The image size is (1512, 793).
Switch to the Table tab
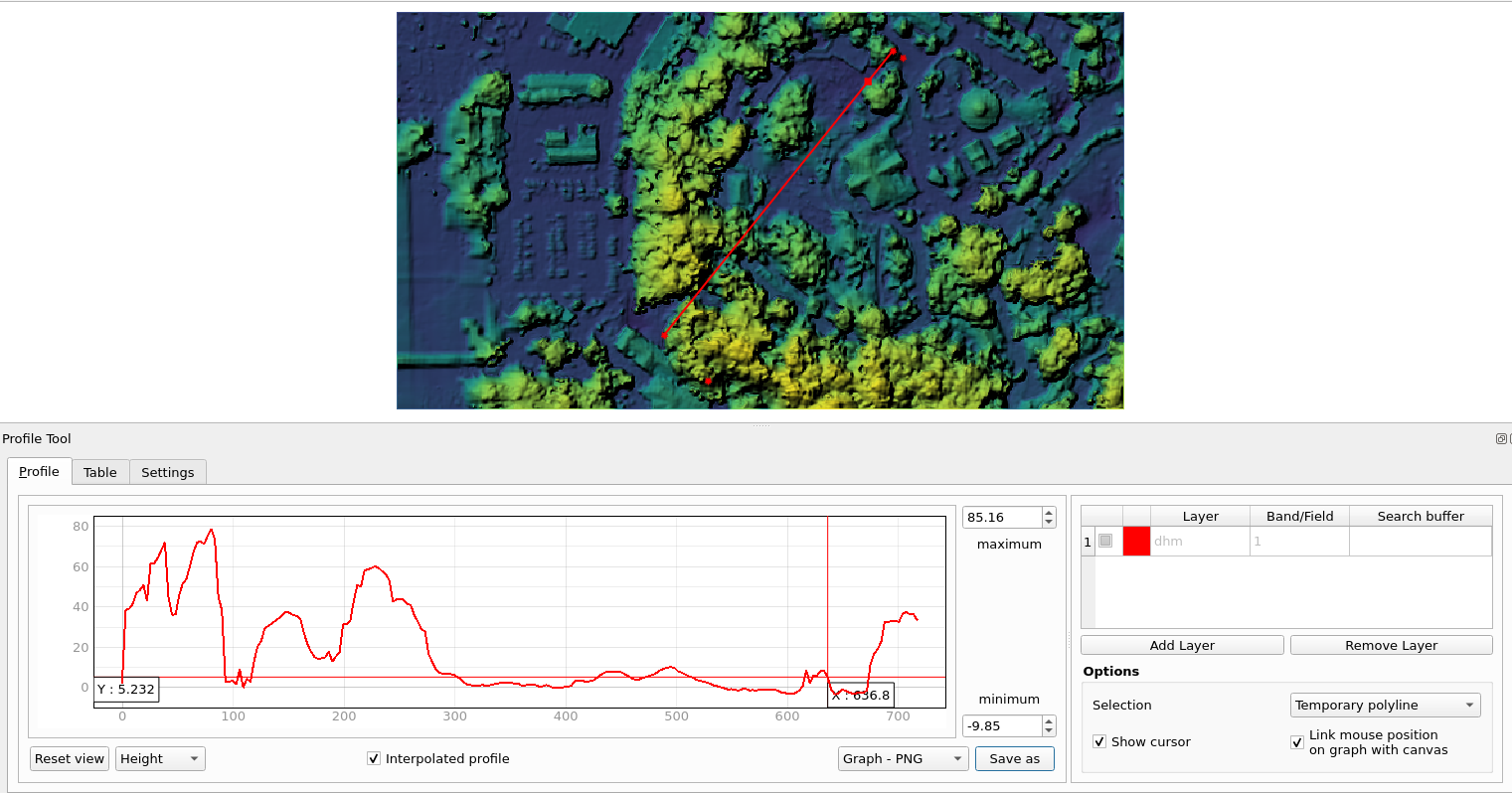click(99, 472)
